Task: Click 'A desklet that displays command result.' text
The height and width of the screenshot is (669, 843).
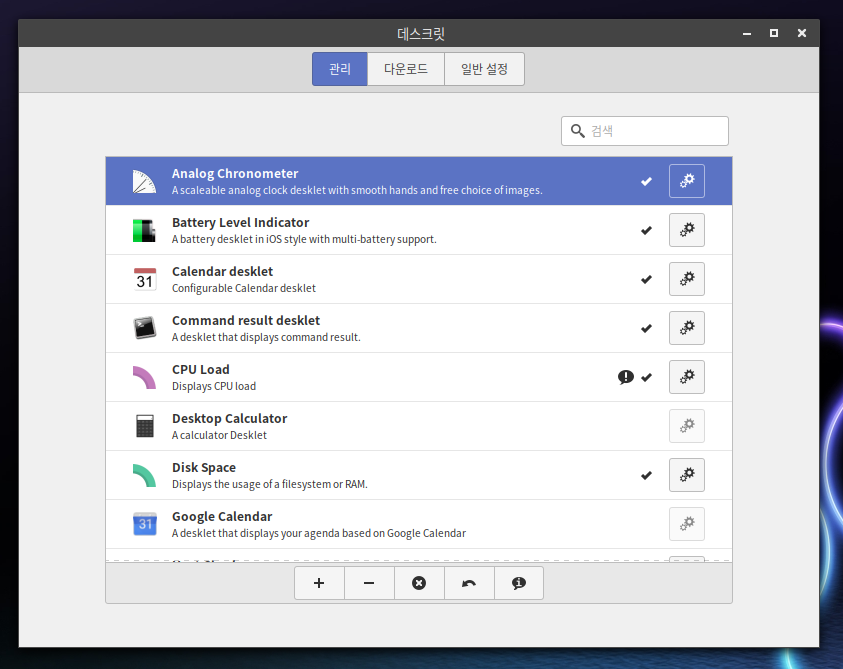Action: (266, 337)
